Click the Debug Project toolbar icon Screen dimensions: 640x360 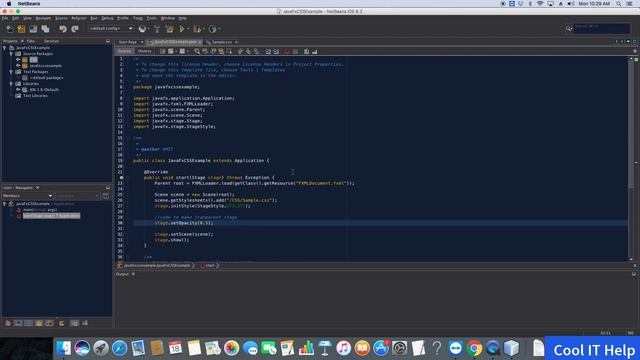[197, 29]
